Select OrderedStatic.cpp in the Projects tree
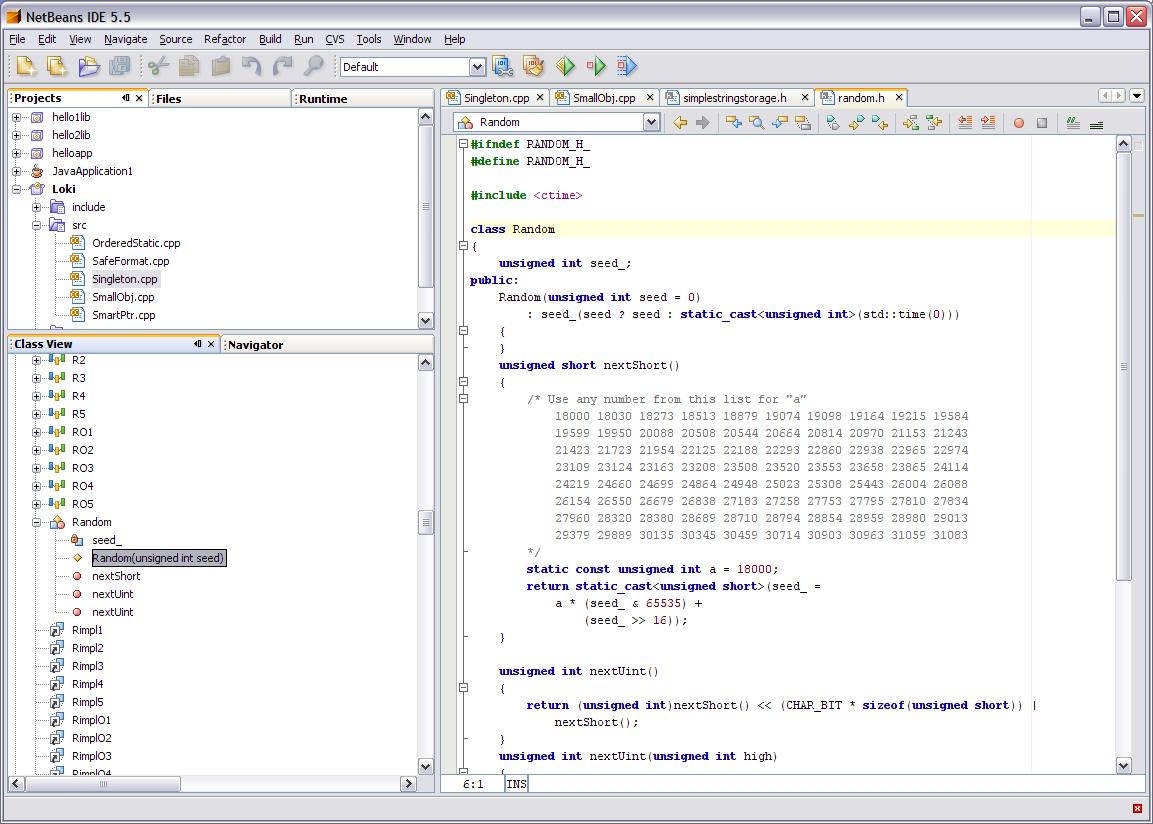1153x824 pixels. pyautogui.click(x=136, y=243)
